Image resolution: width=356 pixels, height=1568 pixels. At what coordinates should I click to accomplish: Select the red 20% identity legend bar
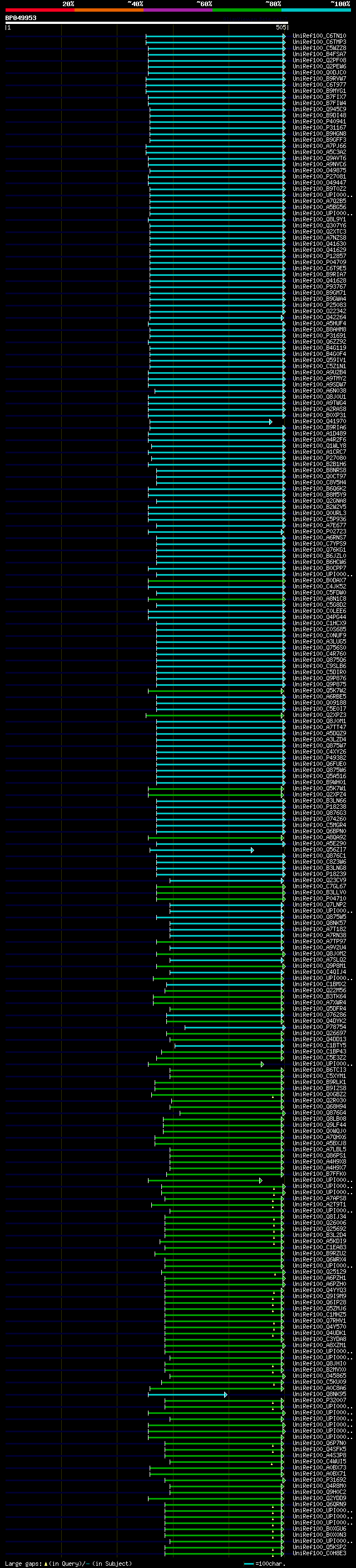coord(39,10)
